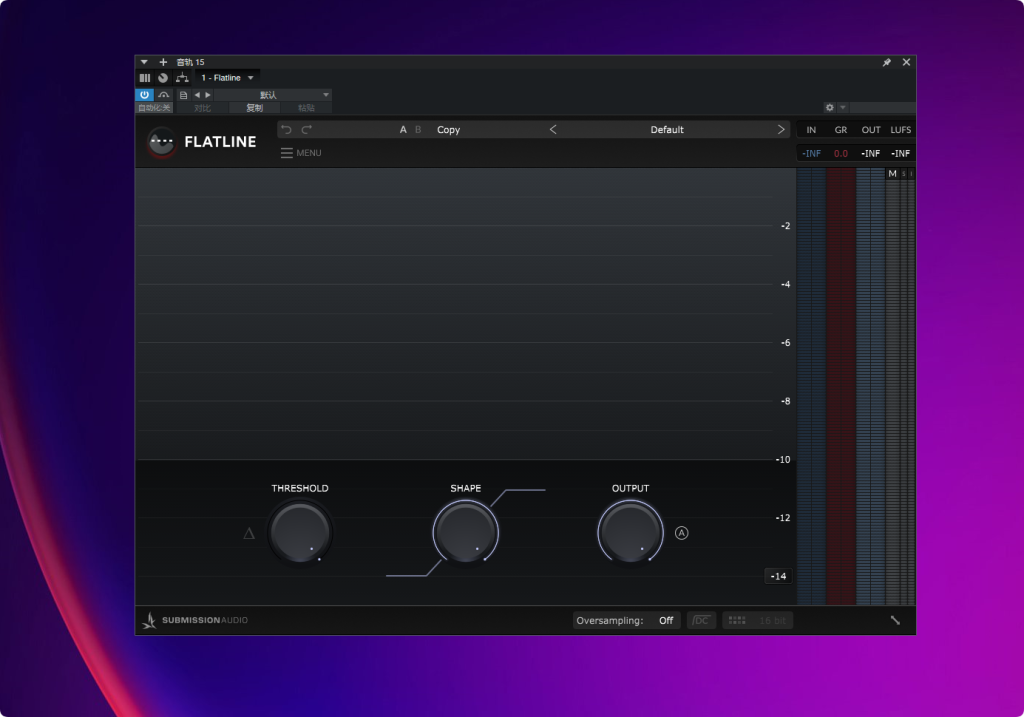Open the window menu triangle at top-left
Screen dimensions: 1024x717
coord(144,62)
